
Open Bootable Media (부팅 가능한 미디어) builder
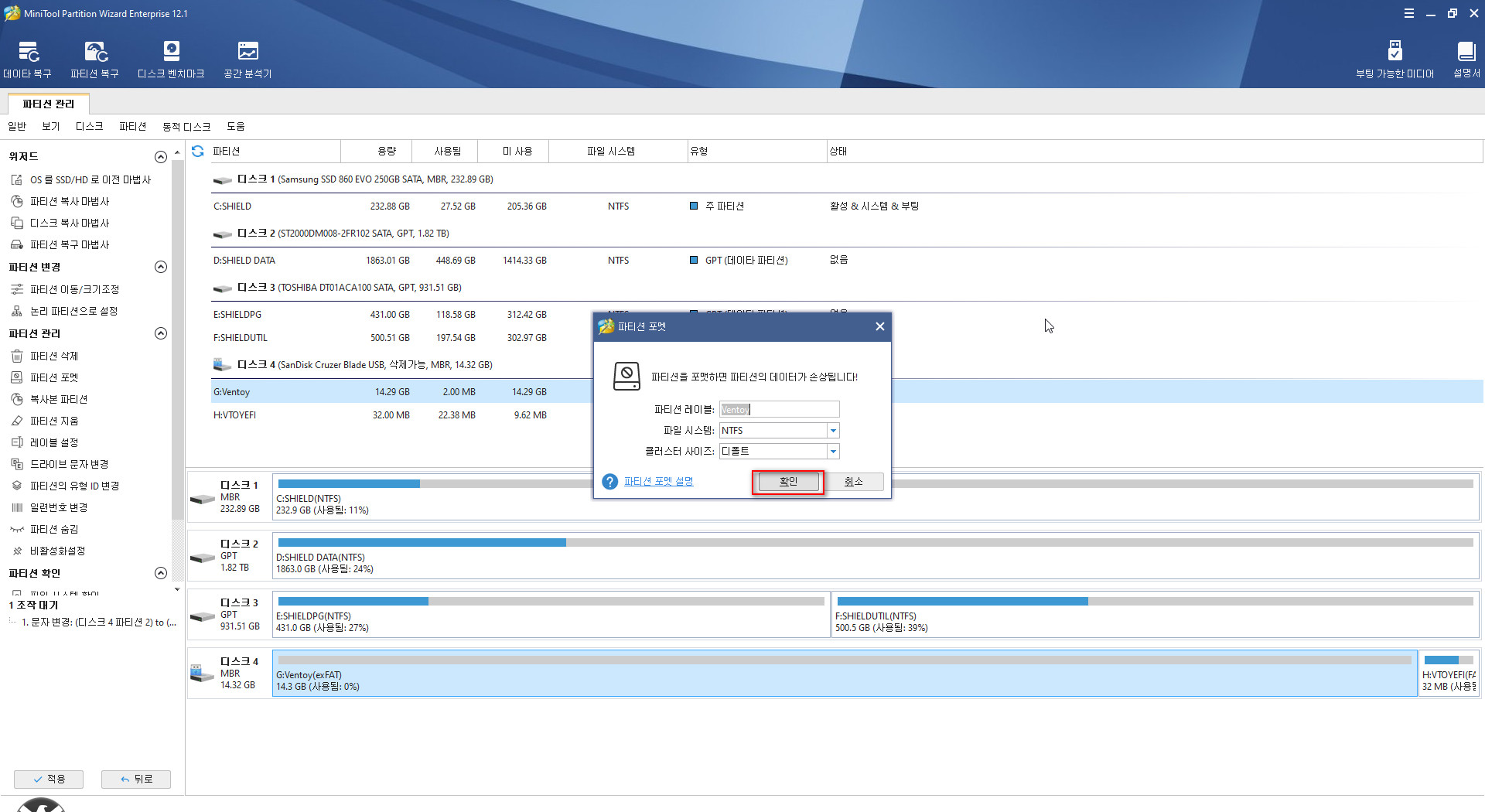[x=1395, y=60]
